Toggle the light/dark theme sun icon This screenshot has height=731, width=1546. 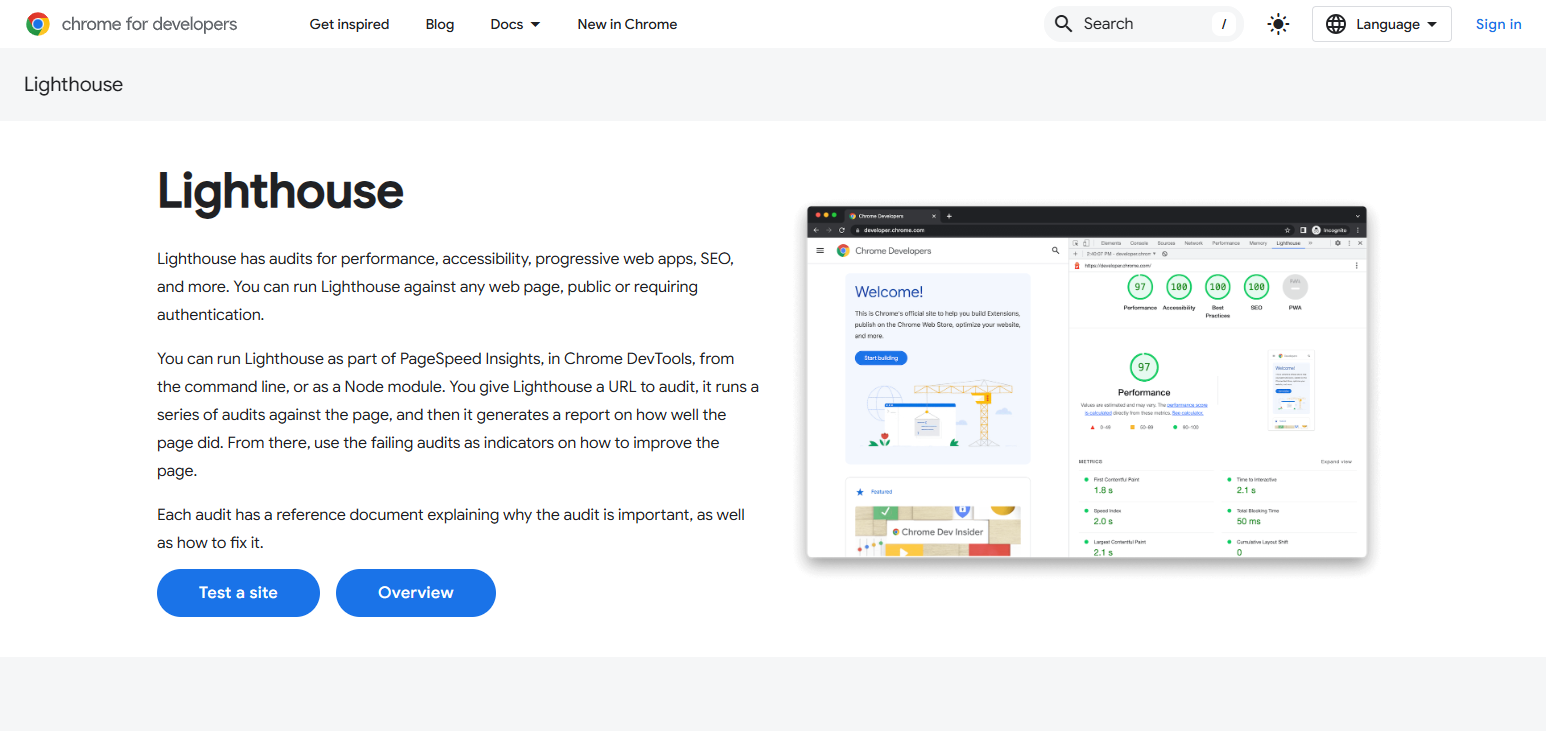point(1278,24)
